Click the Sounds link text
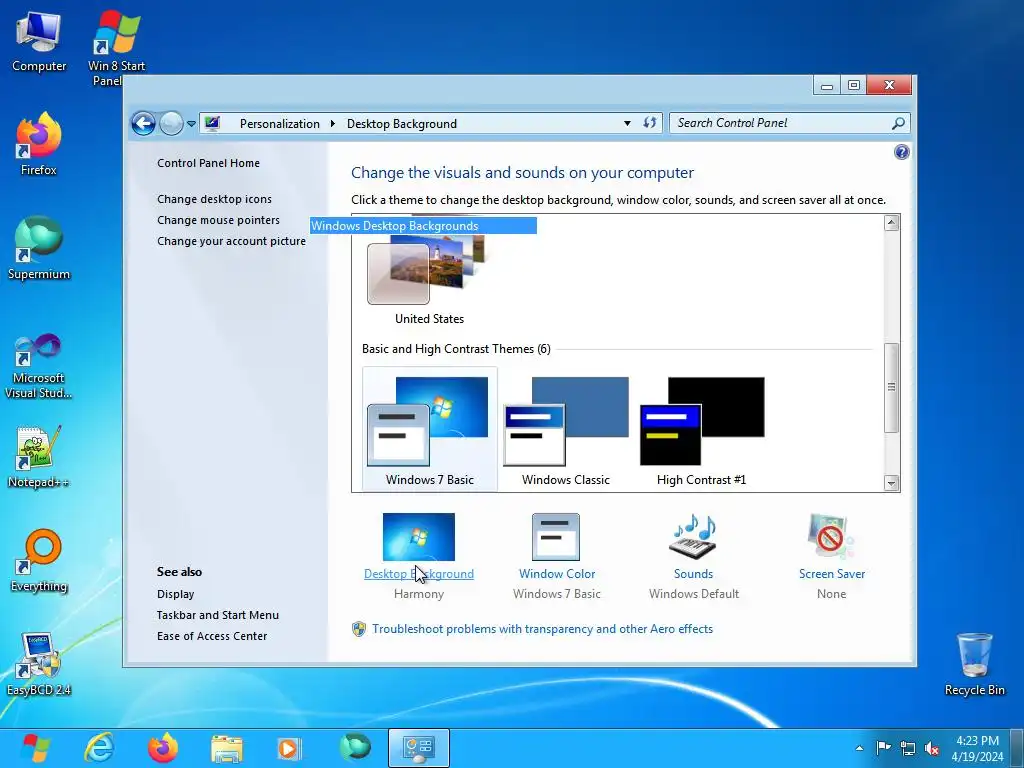This screenshot has width=1024, height=768. 694,574
